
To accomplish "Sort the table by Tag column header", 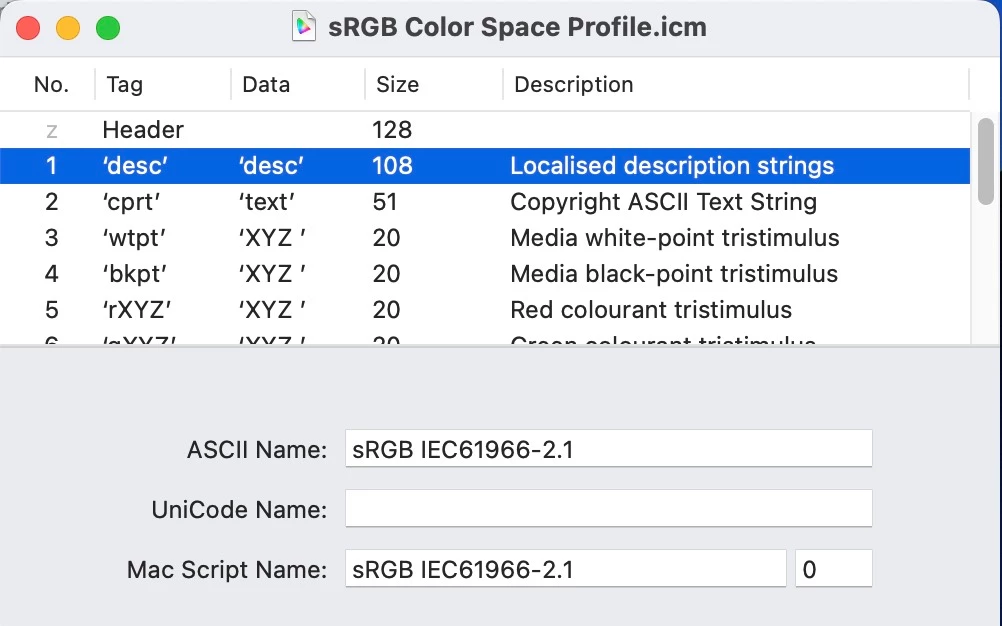I will coord(124,85).
